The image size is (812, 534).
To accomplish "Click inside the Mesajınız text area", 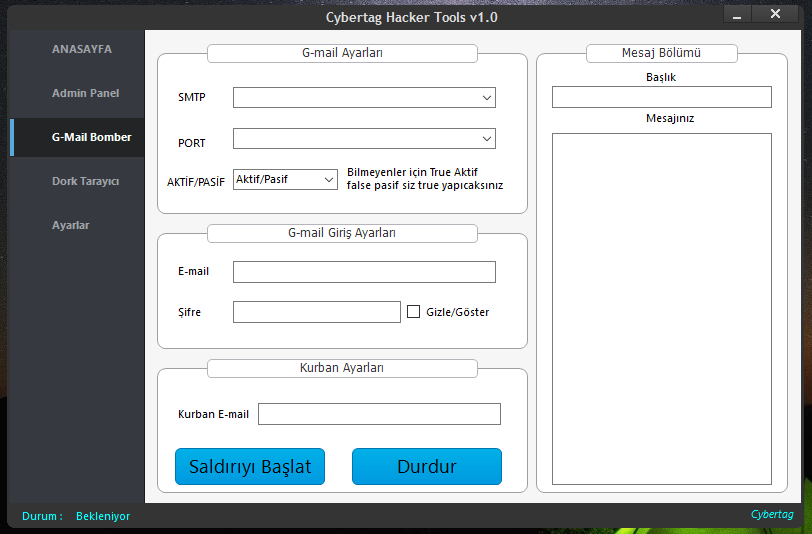I will pos(661,309).
